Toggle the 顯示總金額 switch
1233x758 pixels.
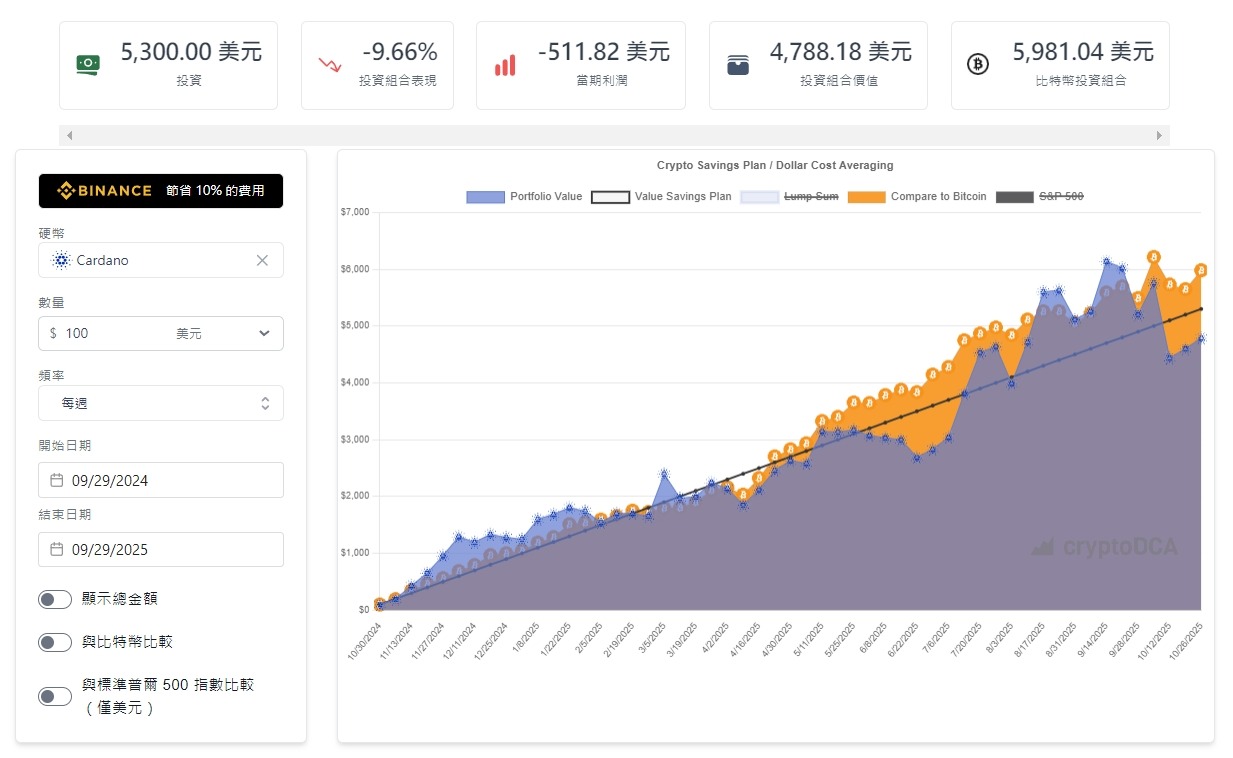[x=55, y=599]
